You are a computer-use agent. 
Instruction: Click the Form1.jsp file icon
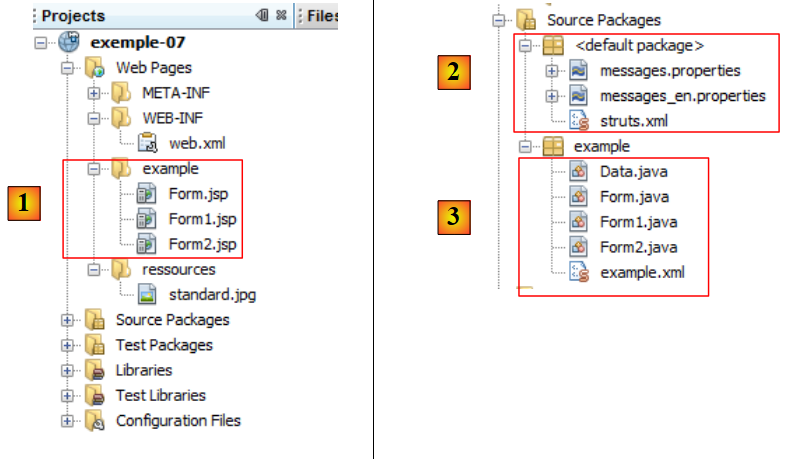click(146, 220)
